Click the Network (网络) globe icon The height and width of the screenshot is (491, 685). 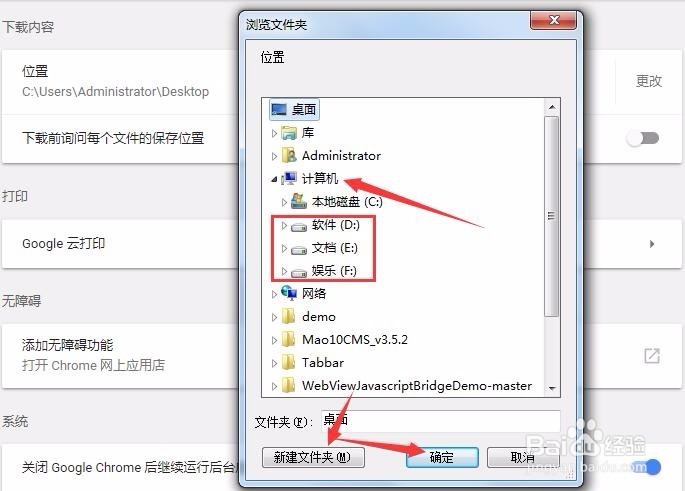pos(289,293)
